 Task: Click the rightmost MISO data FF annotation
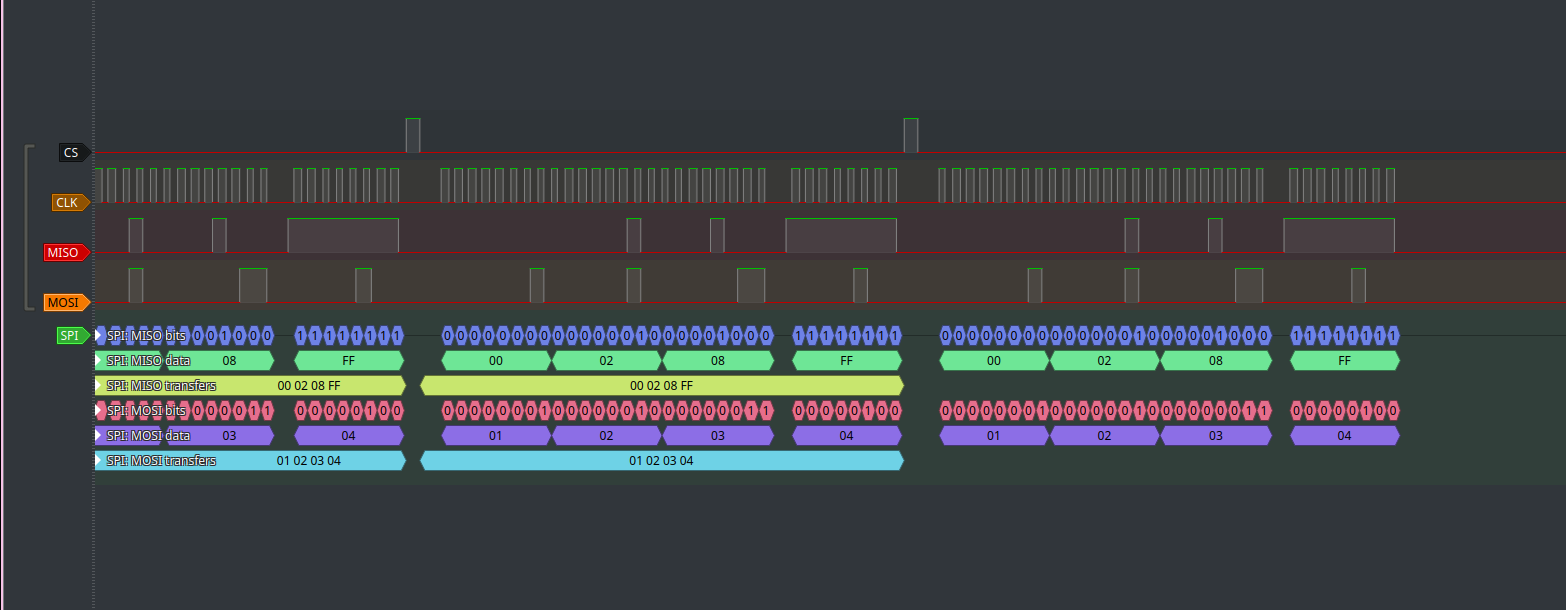click(1344, 360)
